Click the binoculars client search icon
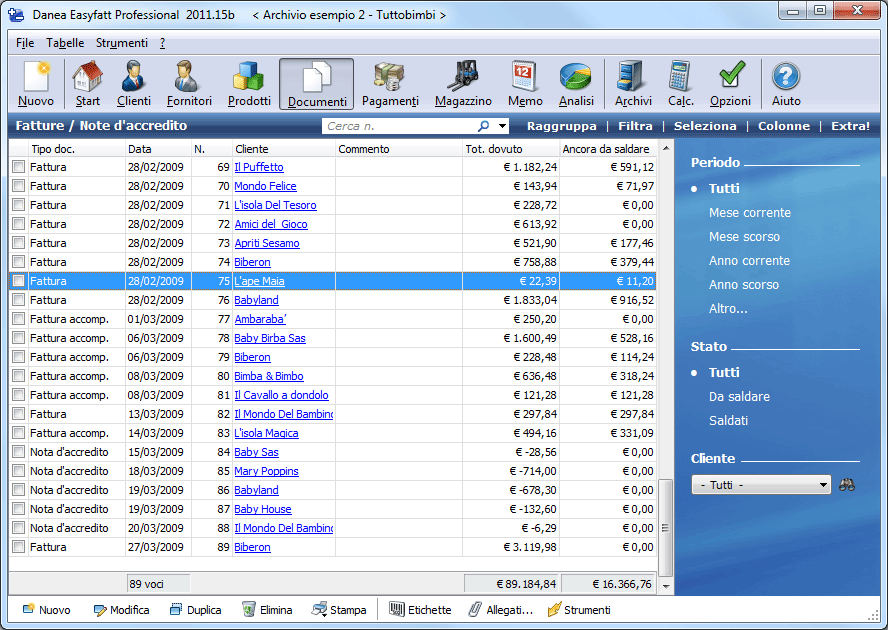The image size is (888, 630). point(847,485)
